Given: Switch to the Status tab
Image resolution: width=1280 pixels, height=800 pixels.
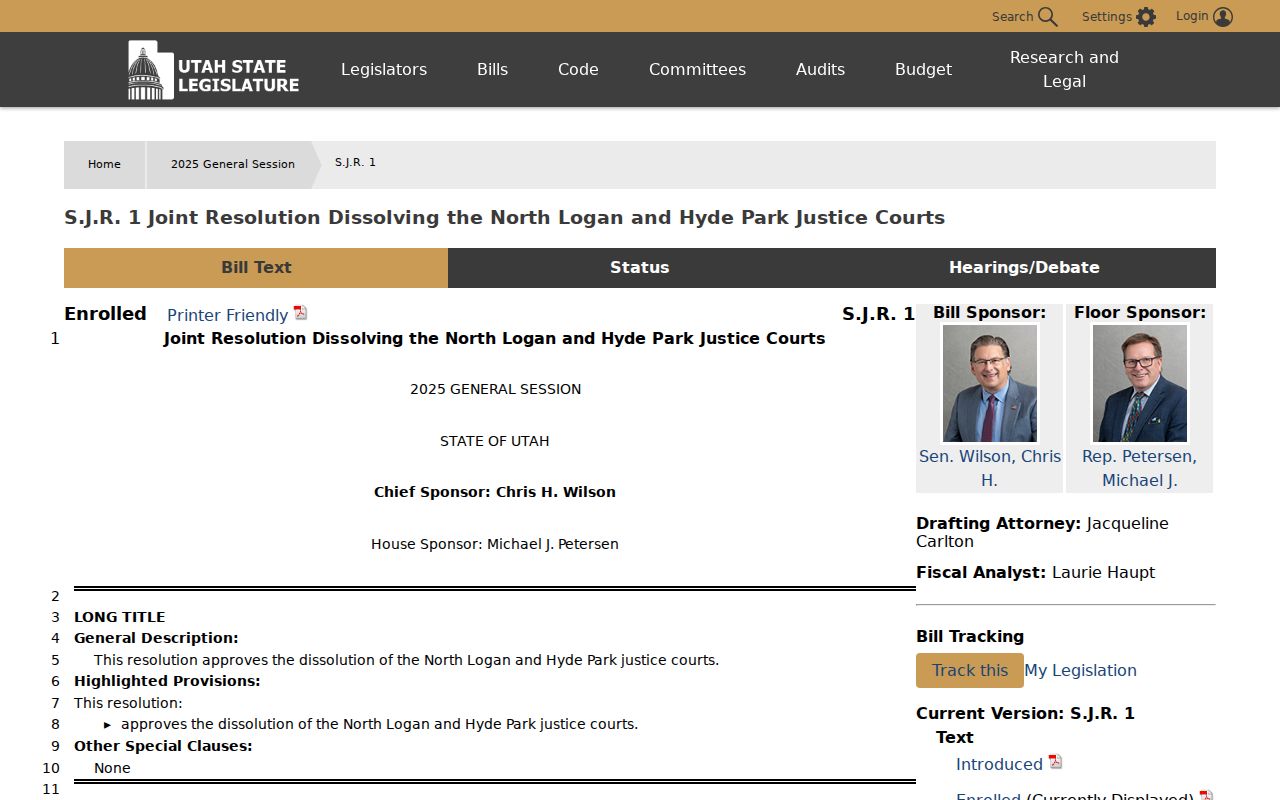Looking at the screenshot, I should click(640, 268).
